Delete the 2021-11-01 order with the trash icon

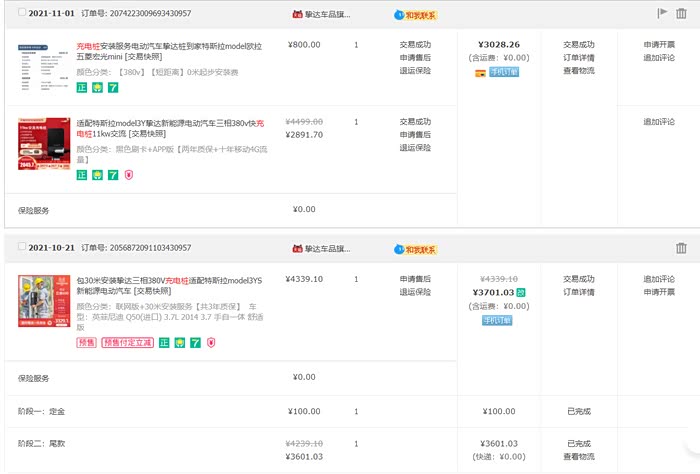(x=681, y=13)
